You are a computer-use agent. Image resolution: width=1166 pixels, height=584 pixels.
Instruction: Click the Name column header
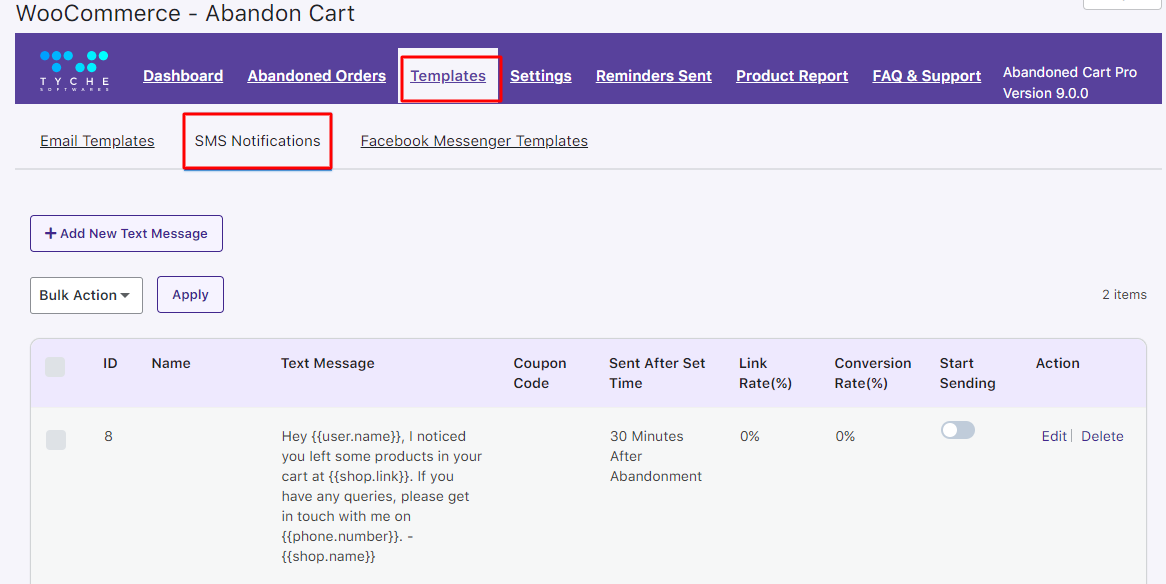tap(171, 363)
